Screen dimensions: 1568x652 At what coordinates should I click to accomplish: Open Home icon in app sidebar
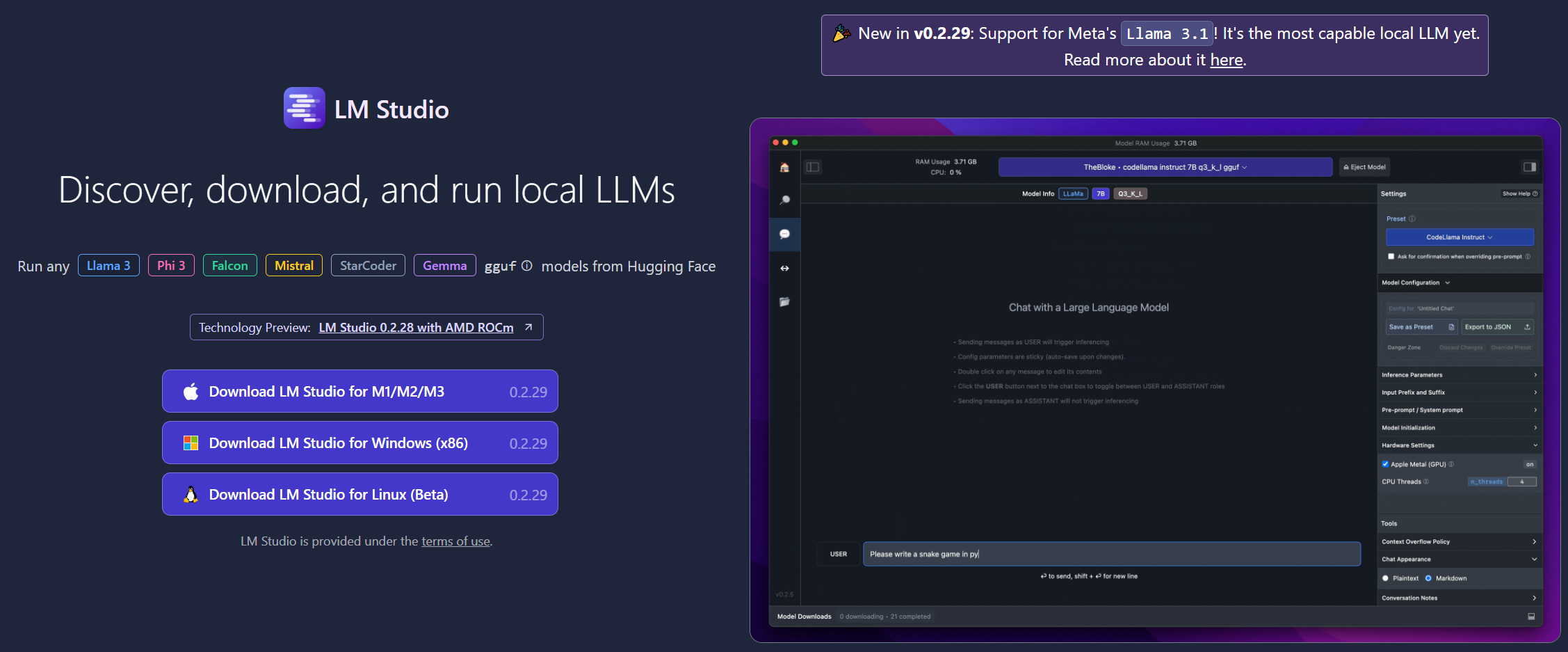pos(784,167)
